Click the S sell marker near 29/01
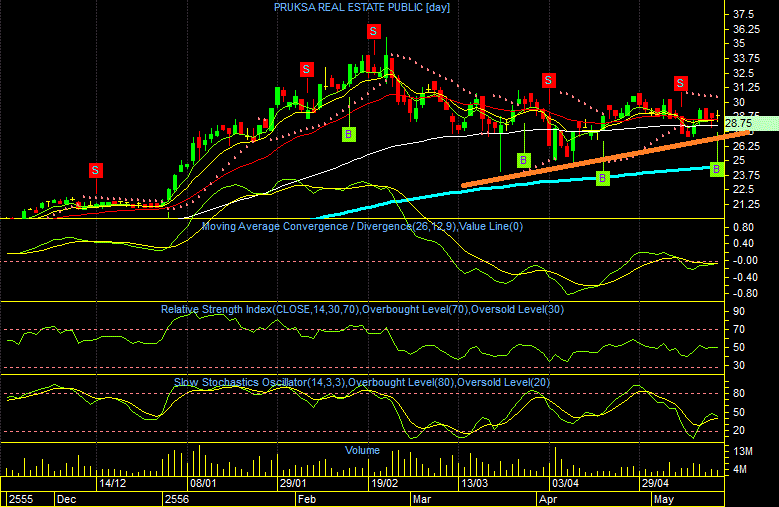The width and height of the screenshot is (779, 507). pos(307,70)
